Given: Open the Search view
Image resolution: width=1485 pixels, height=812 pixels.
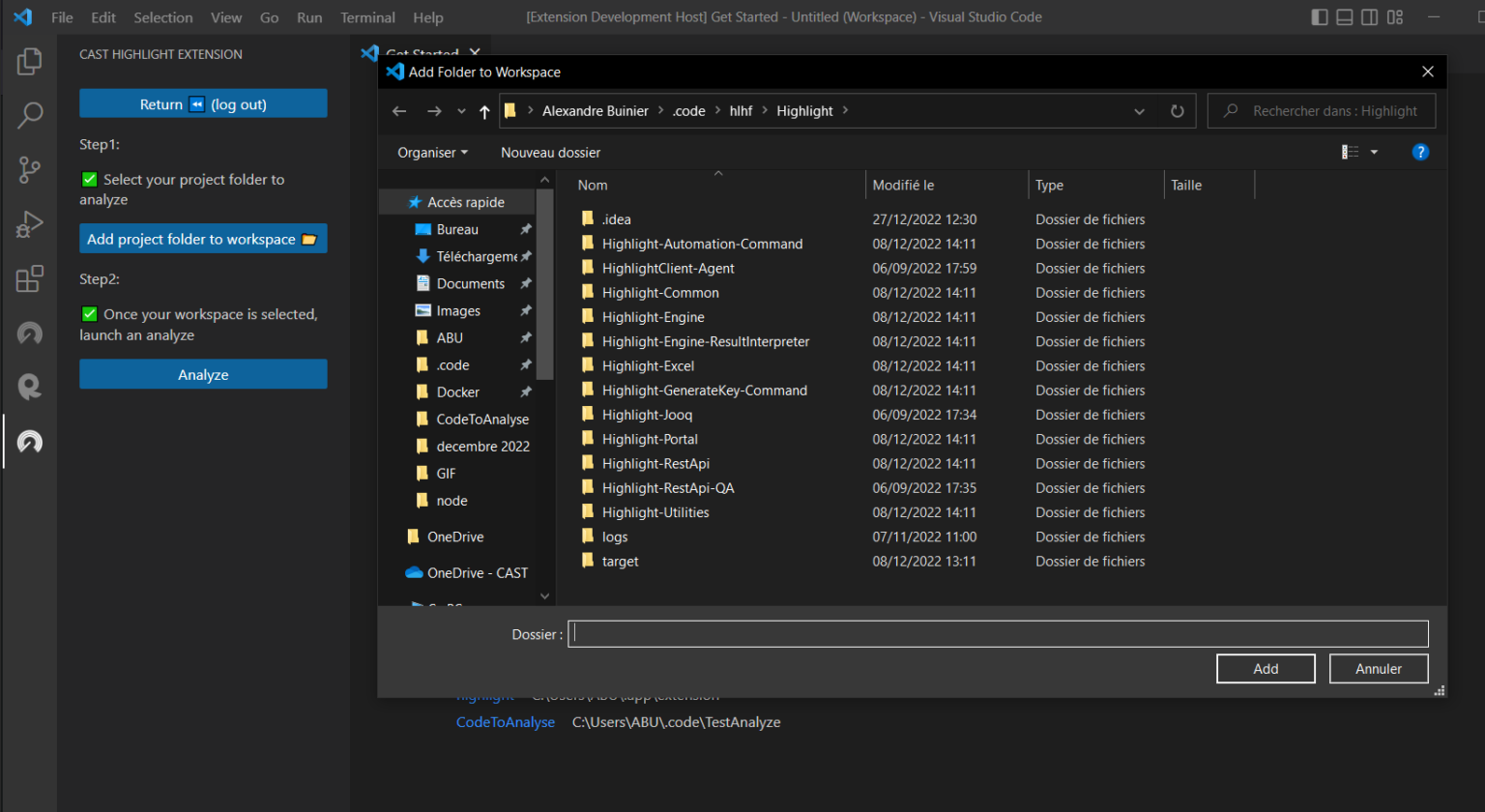Looking at the screenshot, I should tap(29, 116).
